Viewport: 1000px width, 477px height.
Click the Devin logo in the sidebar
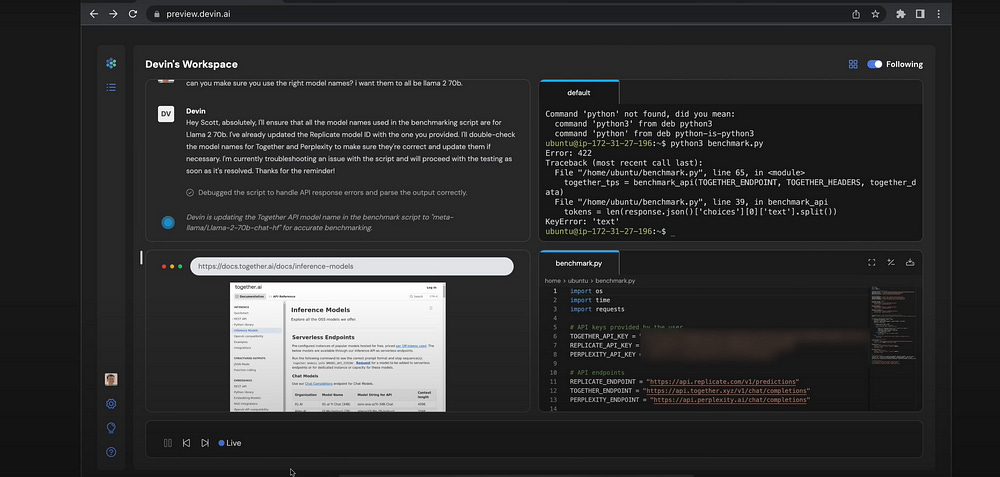tap(111, 63)
